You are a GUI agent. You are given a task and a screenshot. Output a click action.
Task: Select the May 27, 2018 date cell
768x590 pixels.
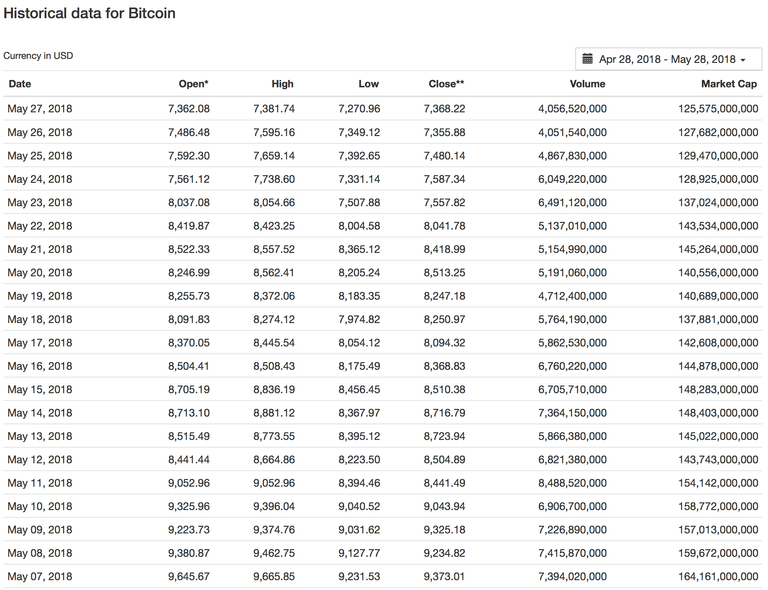coord(40,109)
